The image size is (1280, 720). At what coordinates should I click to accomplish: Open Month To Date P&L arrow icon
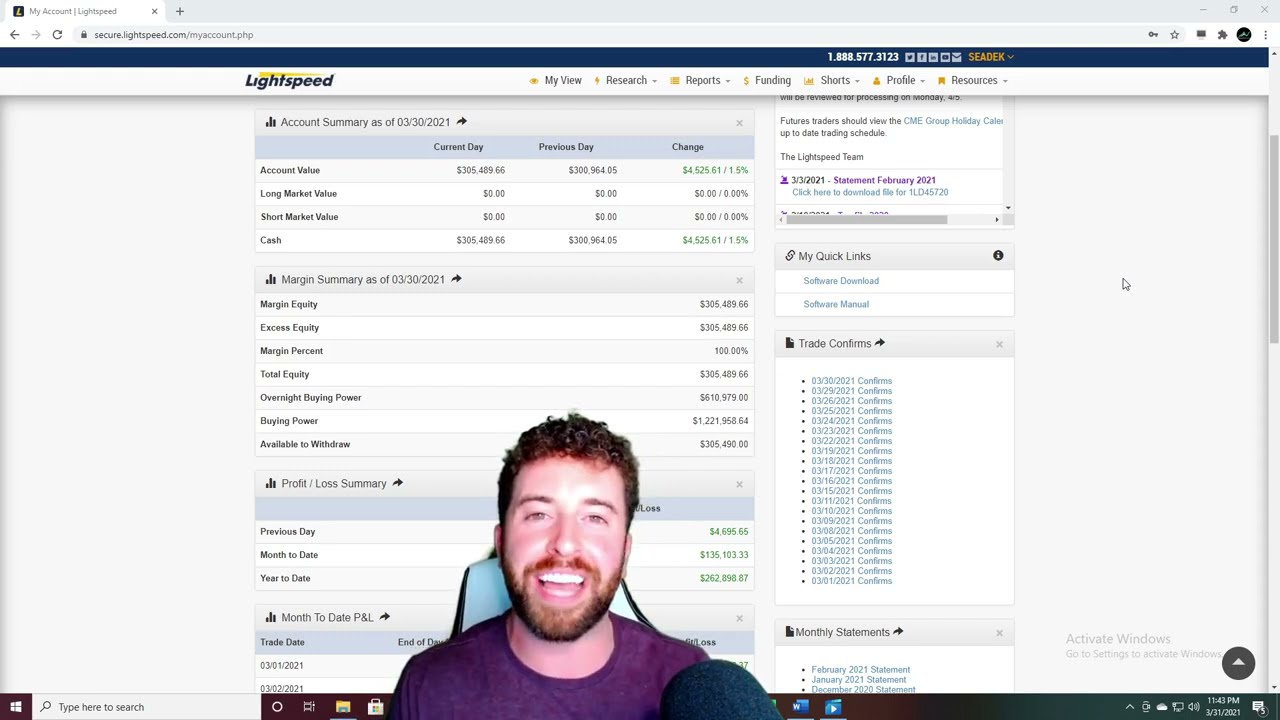(x=384, y=617)
